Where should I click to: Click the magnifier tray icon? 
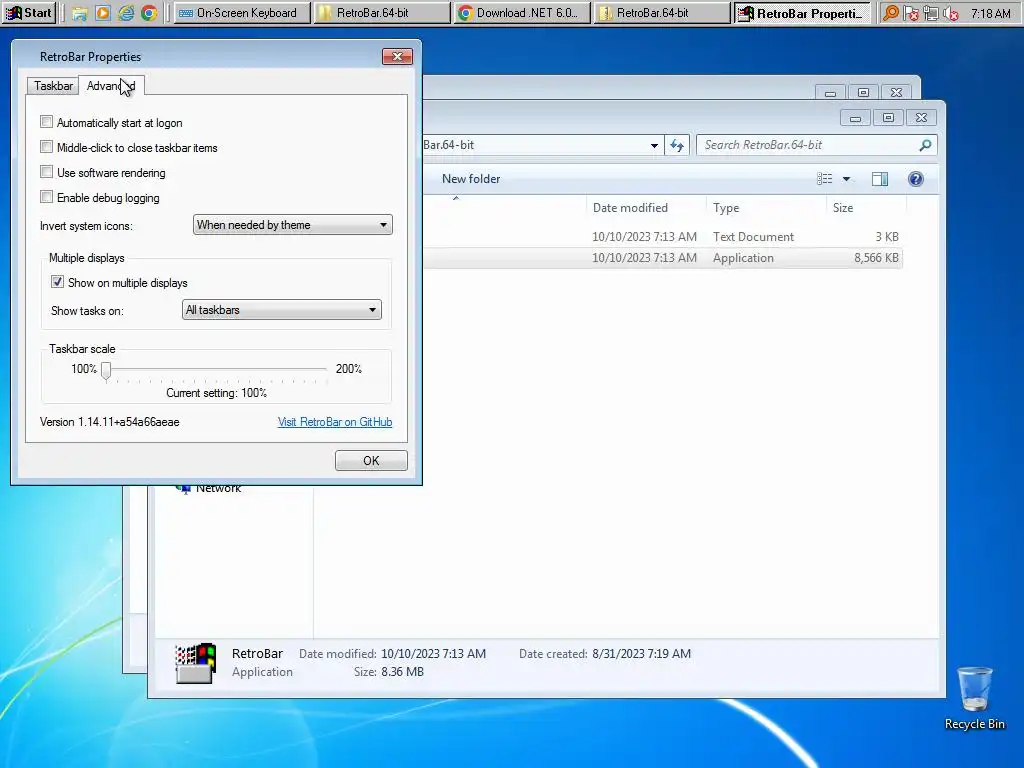pyautogui.click(x=891, y=13)
